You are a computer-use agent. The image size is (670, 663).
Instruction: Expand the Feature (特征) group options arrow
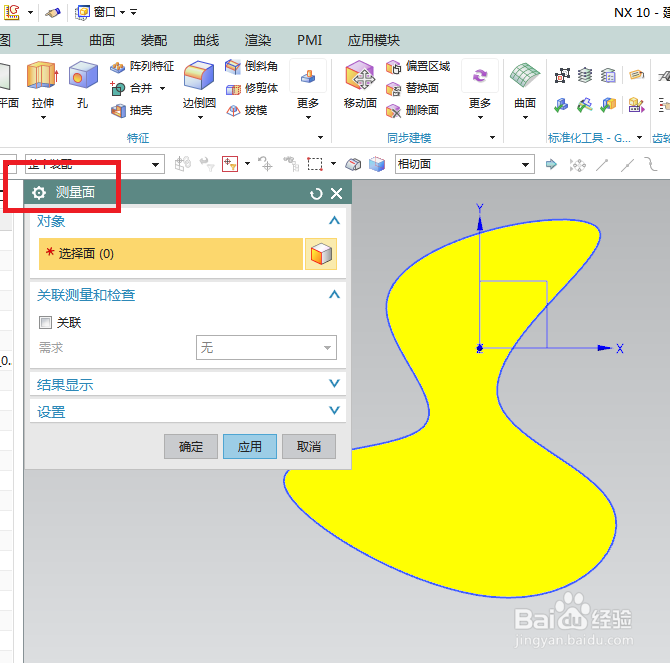pyautogui.click(x=320, y=137)
